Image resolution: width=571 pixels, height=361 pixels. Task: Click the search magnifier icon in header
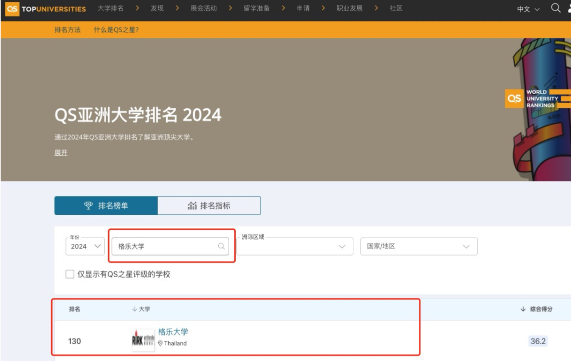point(555,8)
